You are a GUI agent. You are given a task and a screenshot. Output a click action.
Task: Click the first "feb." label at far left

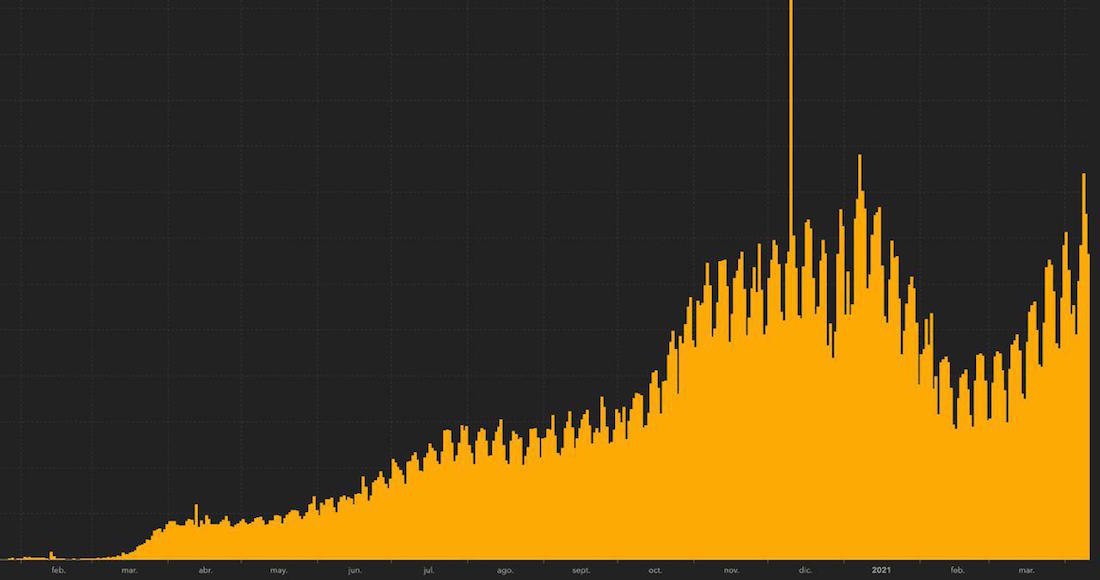click(58, 570)
